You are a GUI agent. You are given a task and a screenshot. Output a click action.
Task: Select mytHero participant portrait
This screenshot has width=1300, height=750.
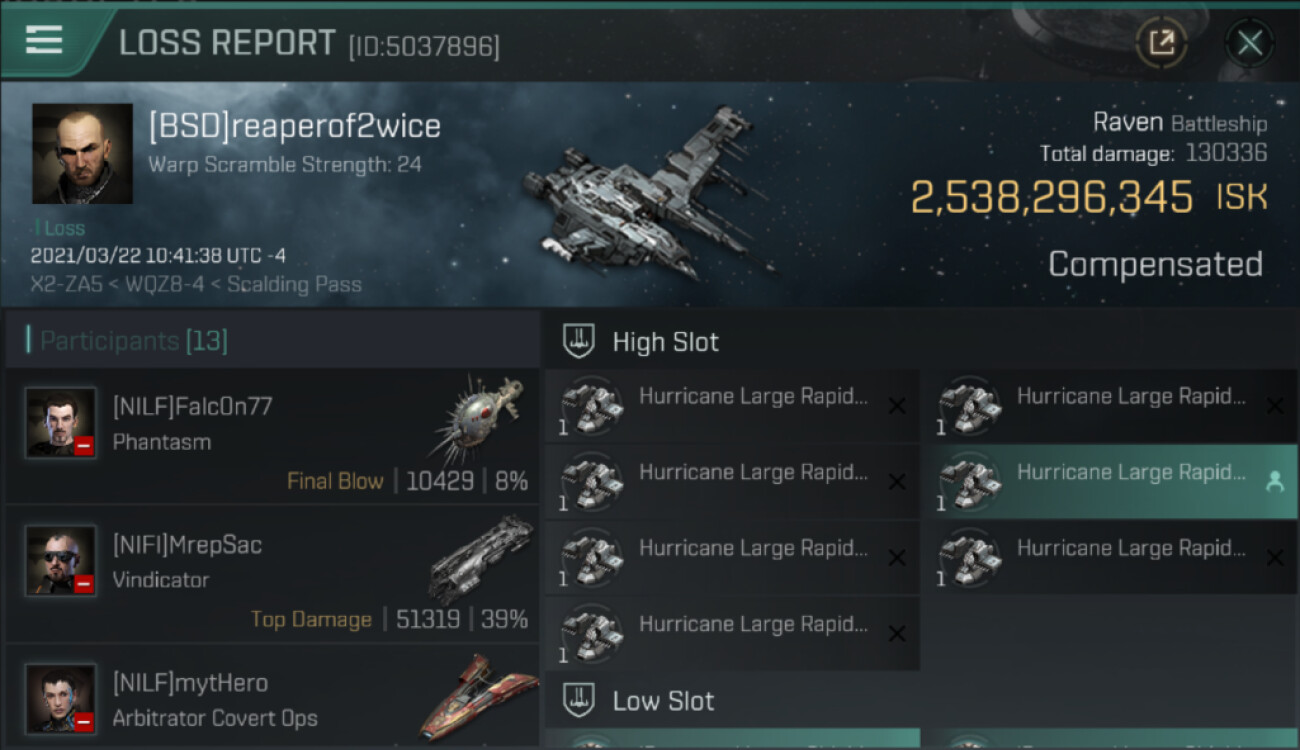tap(61, 698)
